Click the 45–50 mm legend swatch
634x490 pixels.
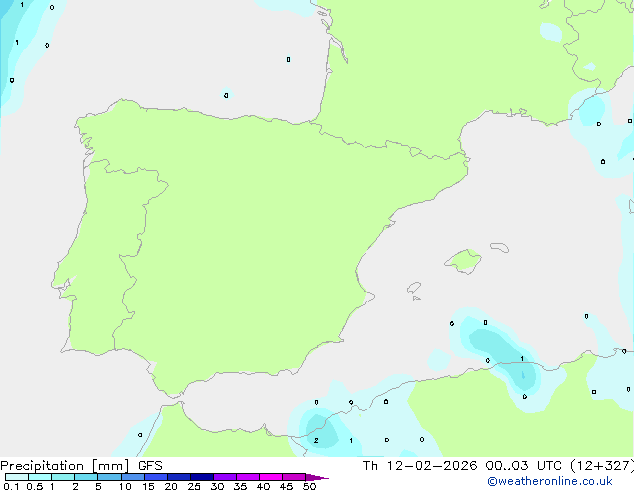(x=294, y=477)
